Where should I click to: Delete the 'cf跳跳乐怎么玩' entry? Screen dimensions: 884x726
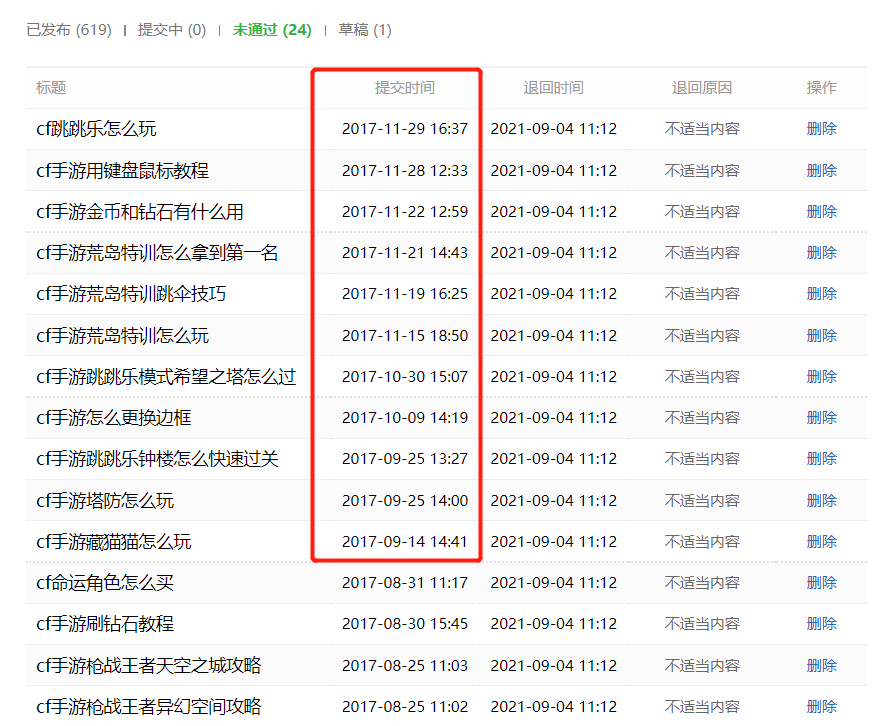click(821, 129)
